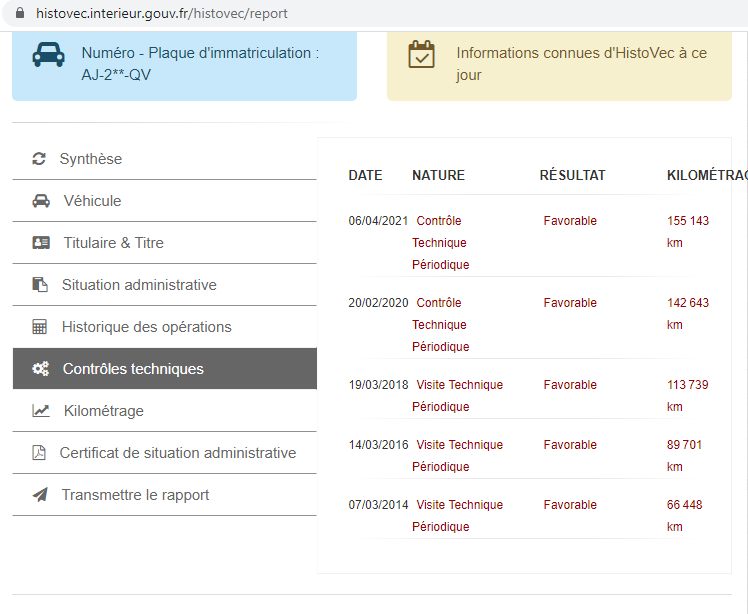Click the padlock icon in the address bar

click(x=20, y=13)
